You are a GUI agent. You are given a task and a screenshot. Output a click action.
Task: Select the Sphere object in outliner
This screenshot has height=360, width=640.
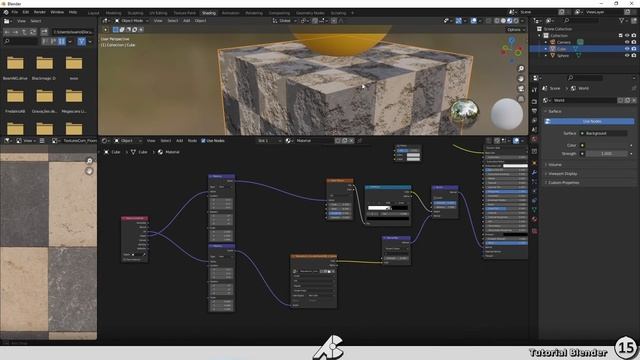pos(563,56)
